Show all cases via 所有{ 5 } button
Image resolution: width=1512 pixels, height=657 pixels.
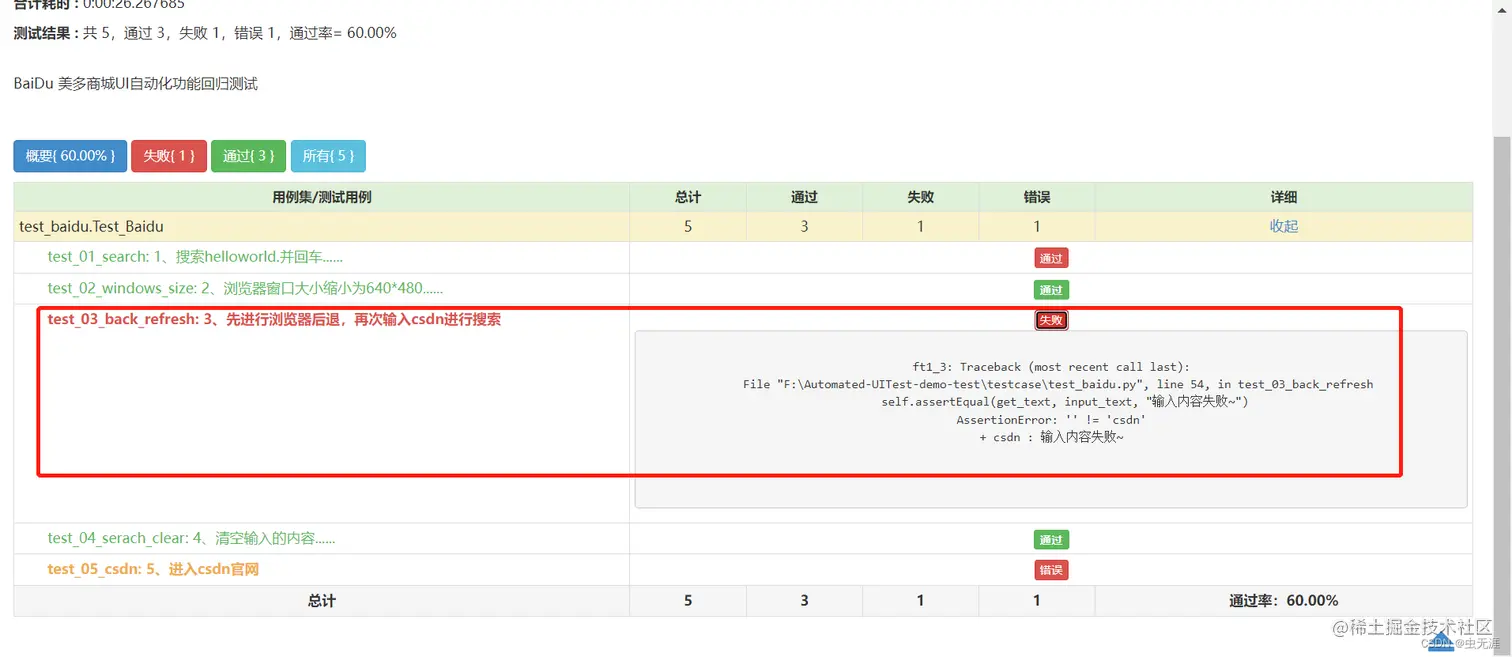point(328,156)
